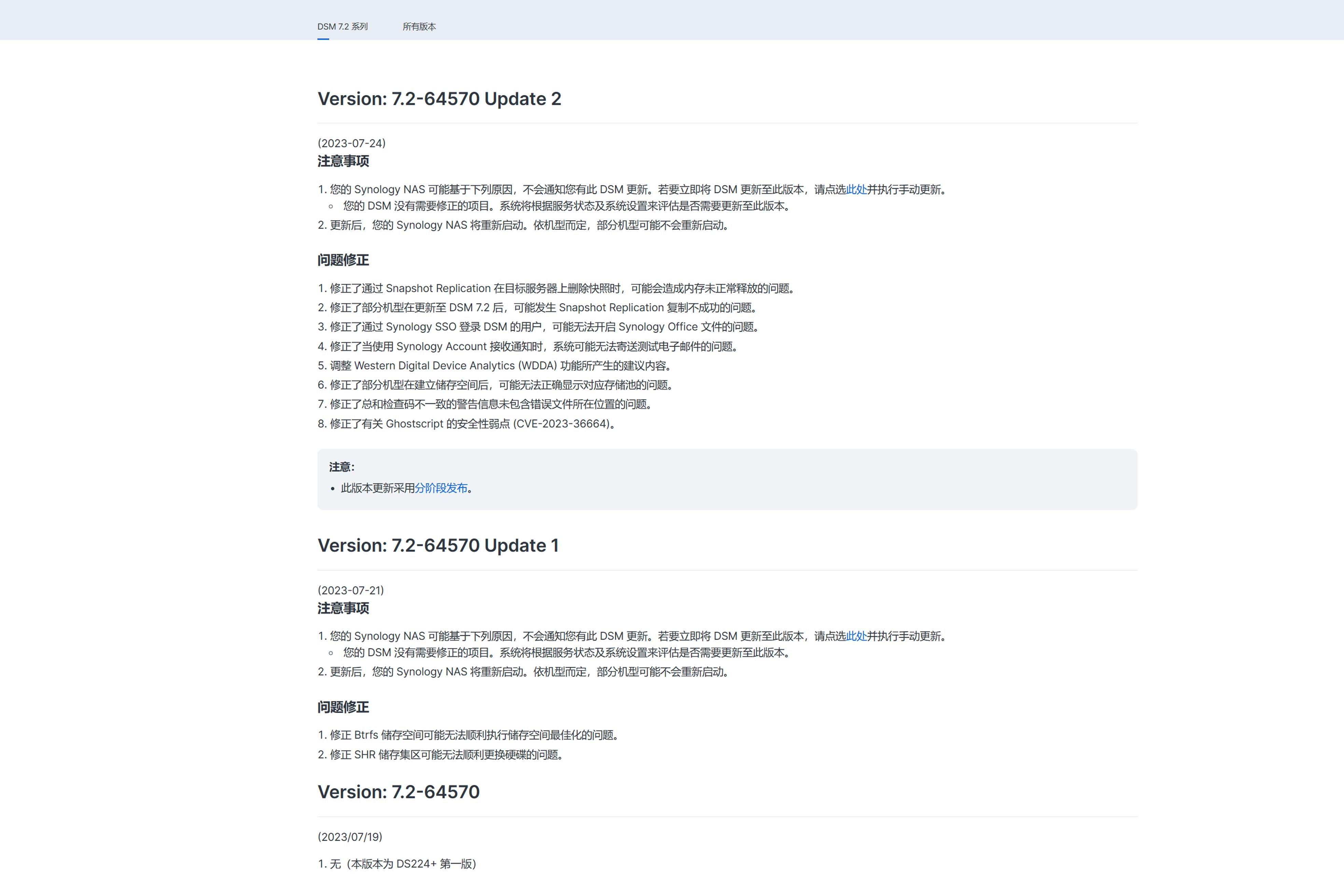Open the 分阶段发布 link
Screen dimensions: 1344x896
(440, 488)
